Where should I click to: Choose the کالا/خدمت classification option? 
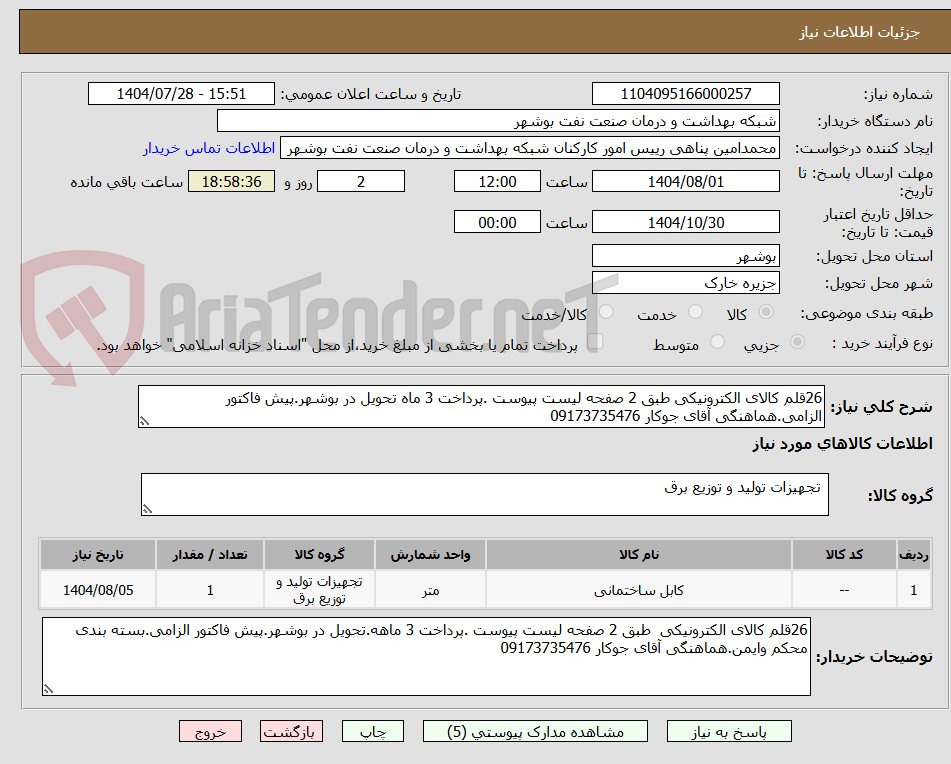607,312
